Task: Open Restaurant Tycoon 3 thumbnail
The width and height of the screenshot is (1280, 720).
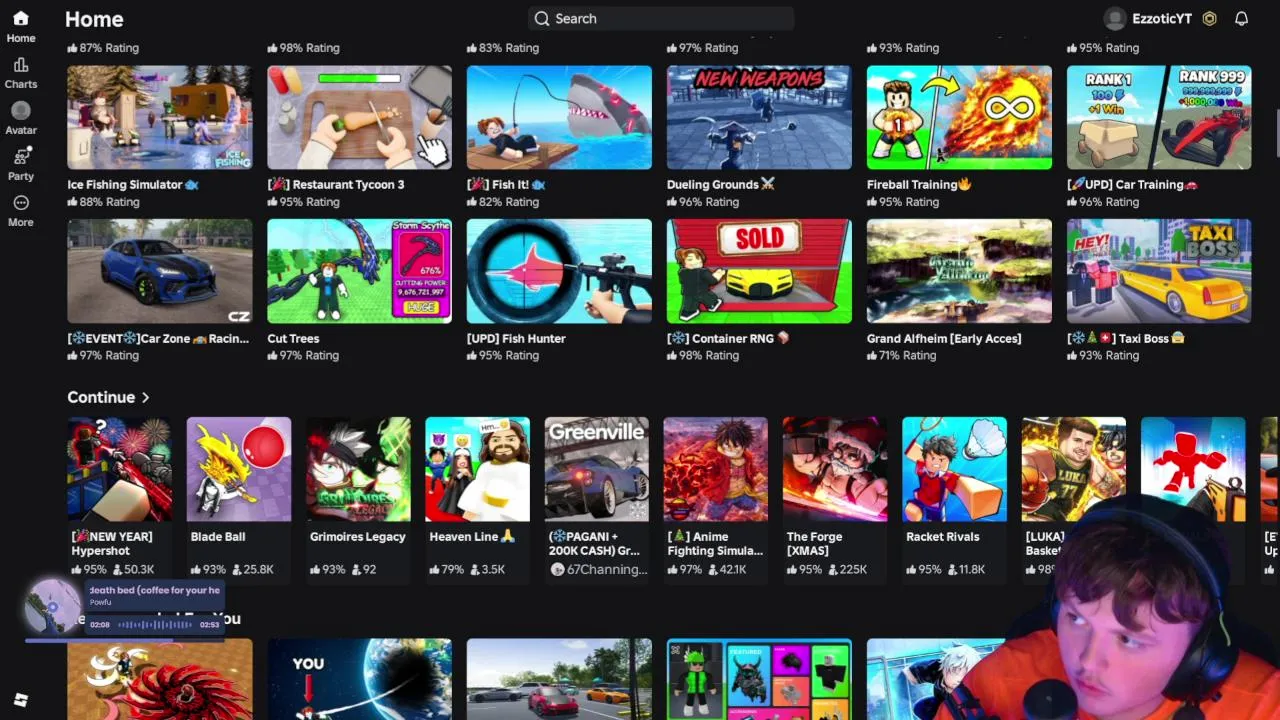Action: [x=359, y=117]
